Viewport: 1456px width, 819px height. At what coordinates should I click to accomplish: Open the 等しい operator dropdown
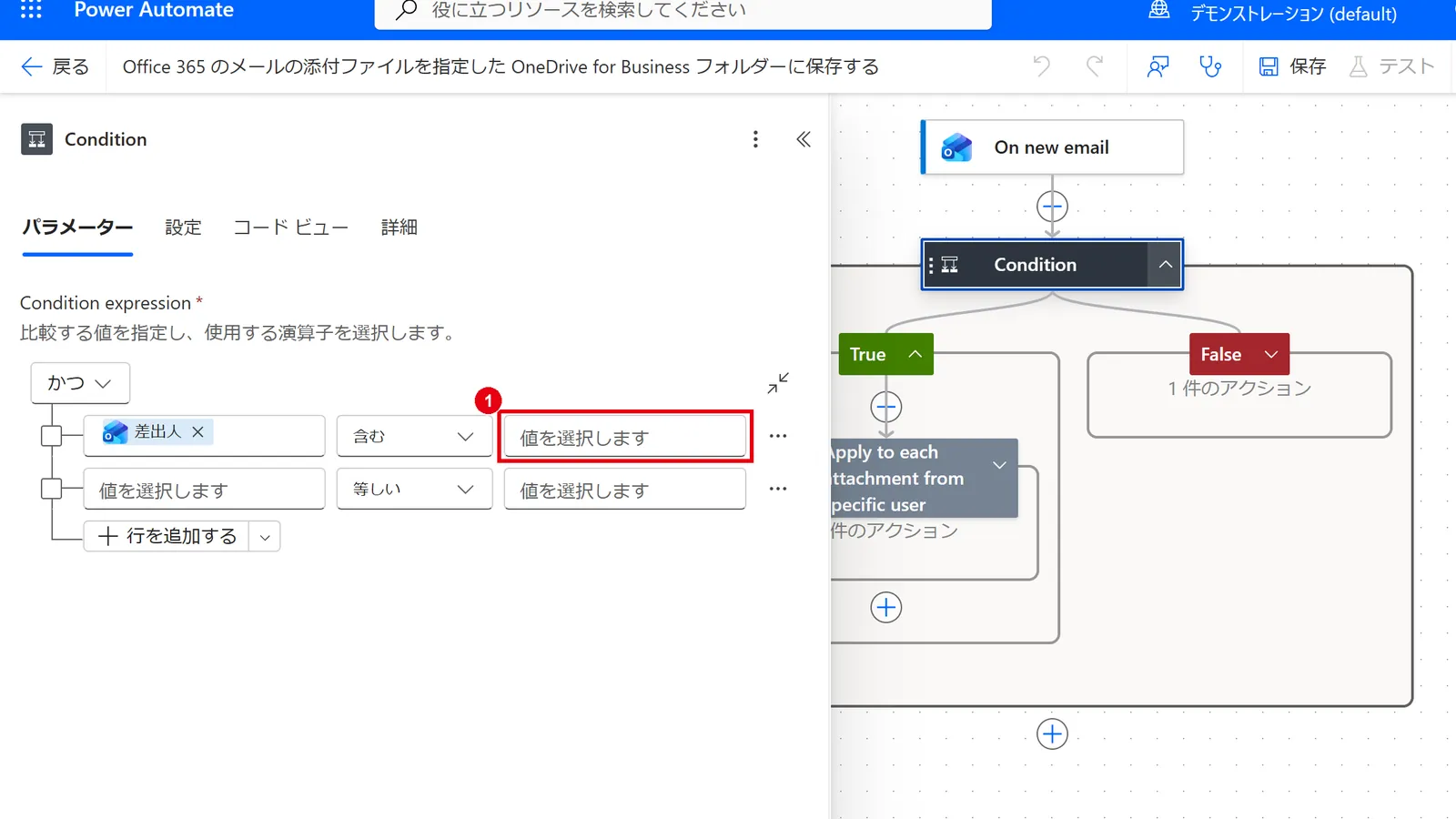click(x=414, y=489)
